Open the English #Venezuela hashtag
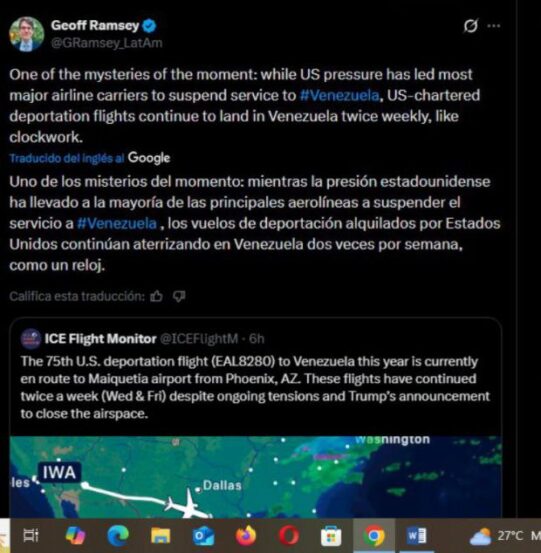Screen dimensions: 541x553 (x=340, y=96)
